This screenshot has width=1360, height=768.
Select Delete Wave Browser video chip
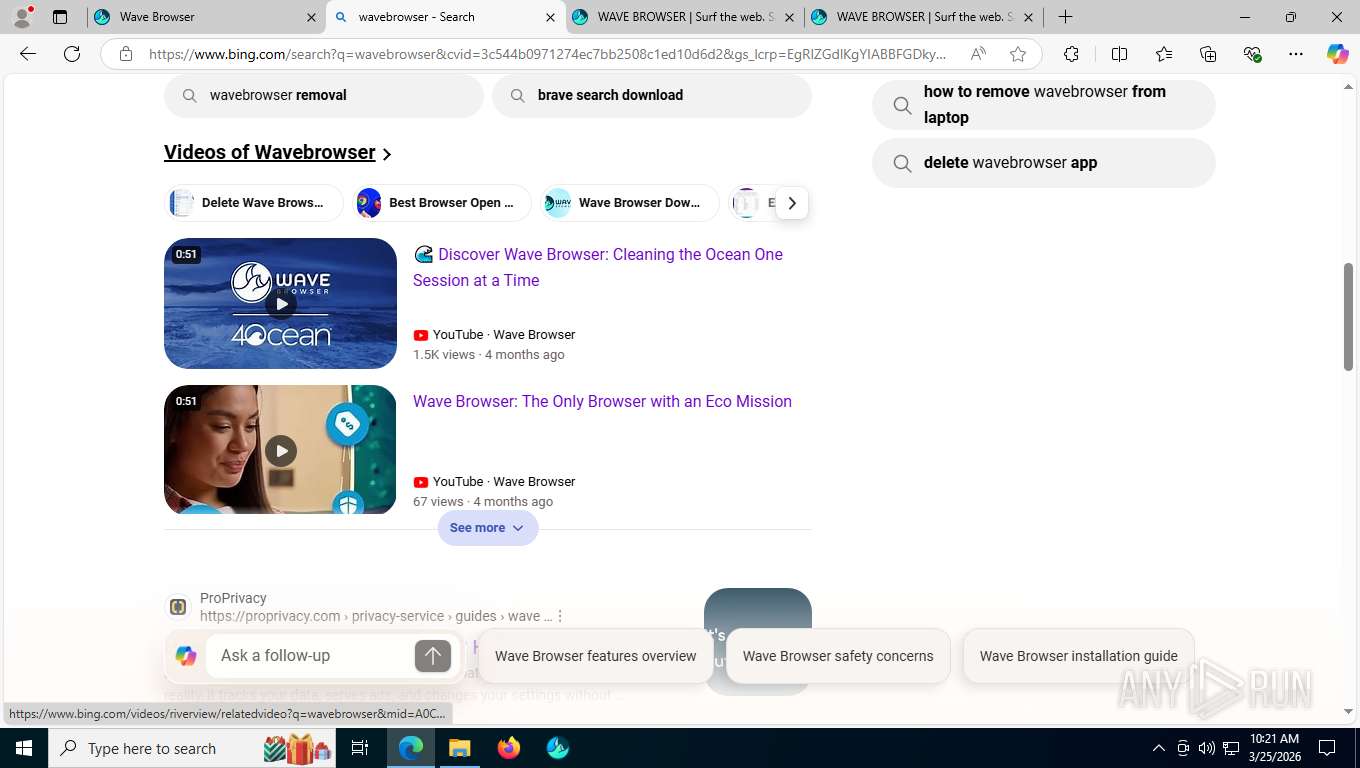[x=254, y=203]
